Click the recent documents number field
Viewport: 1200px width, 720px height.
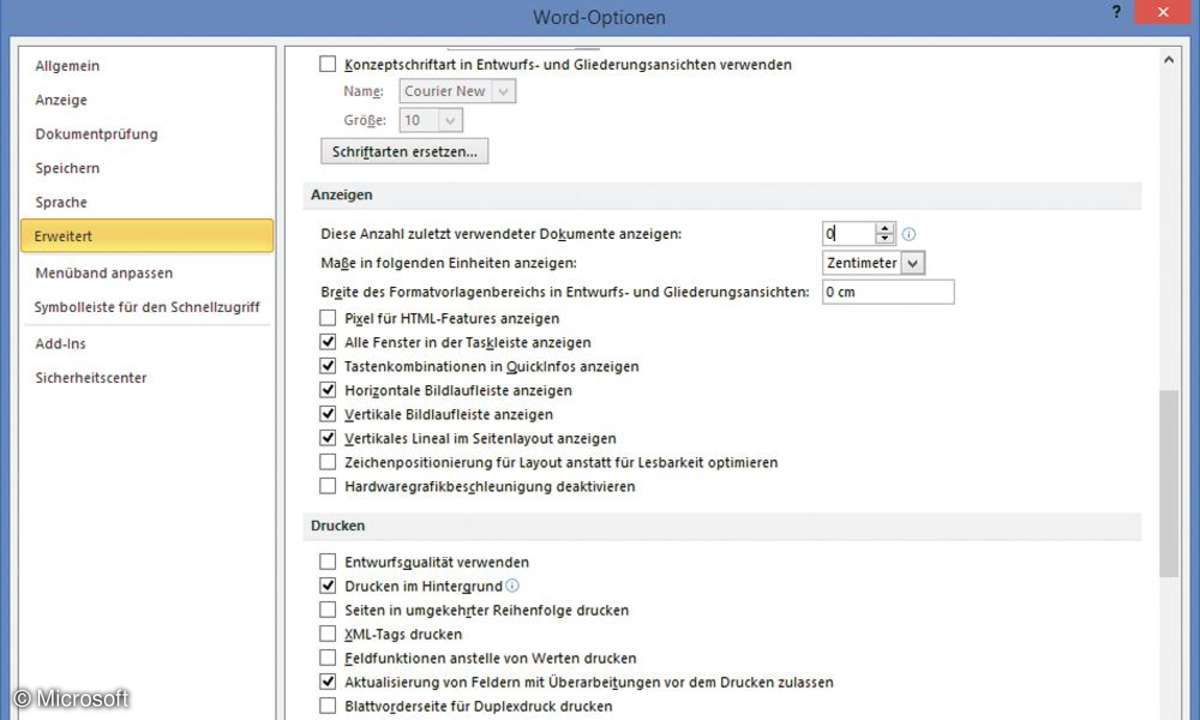click(x=849, y=234)
